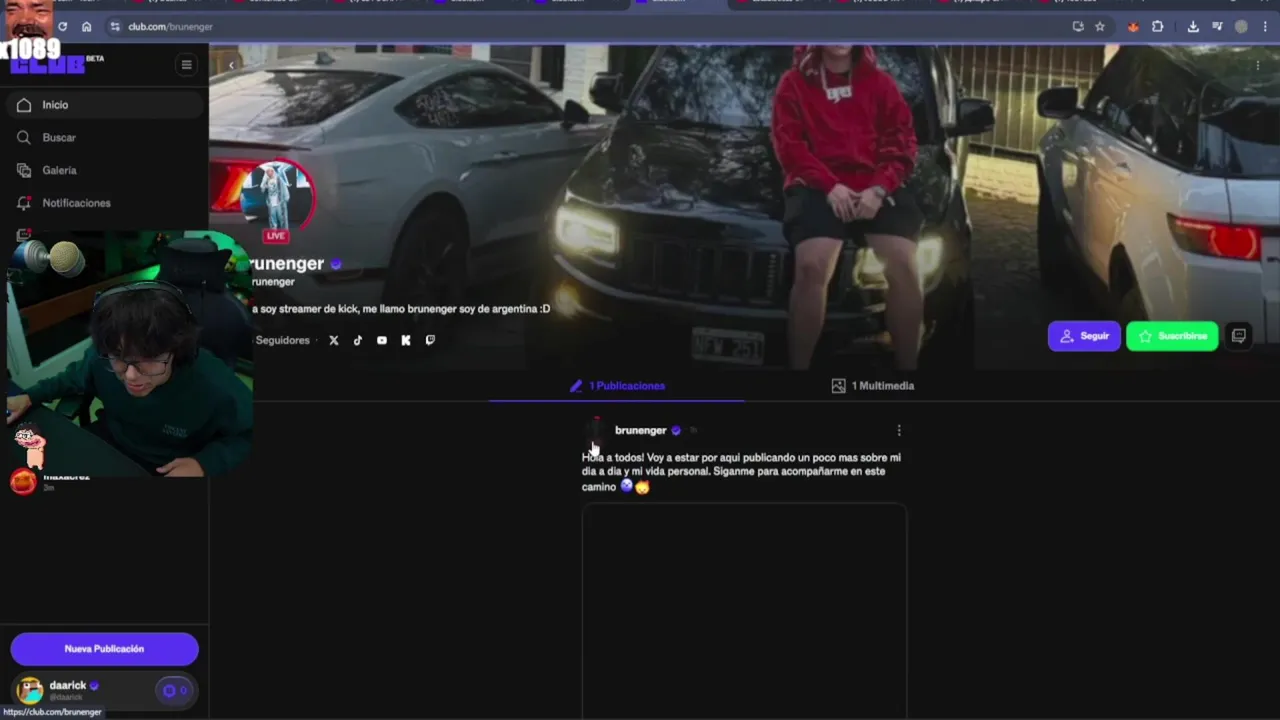Click the Buscar magnifier icon
This screenshot has height=720, width=1280.
pos(24,138)
